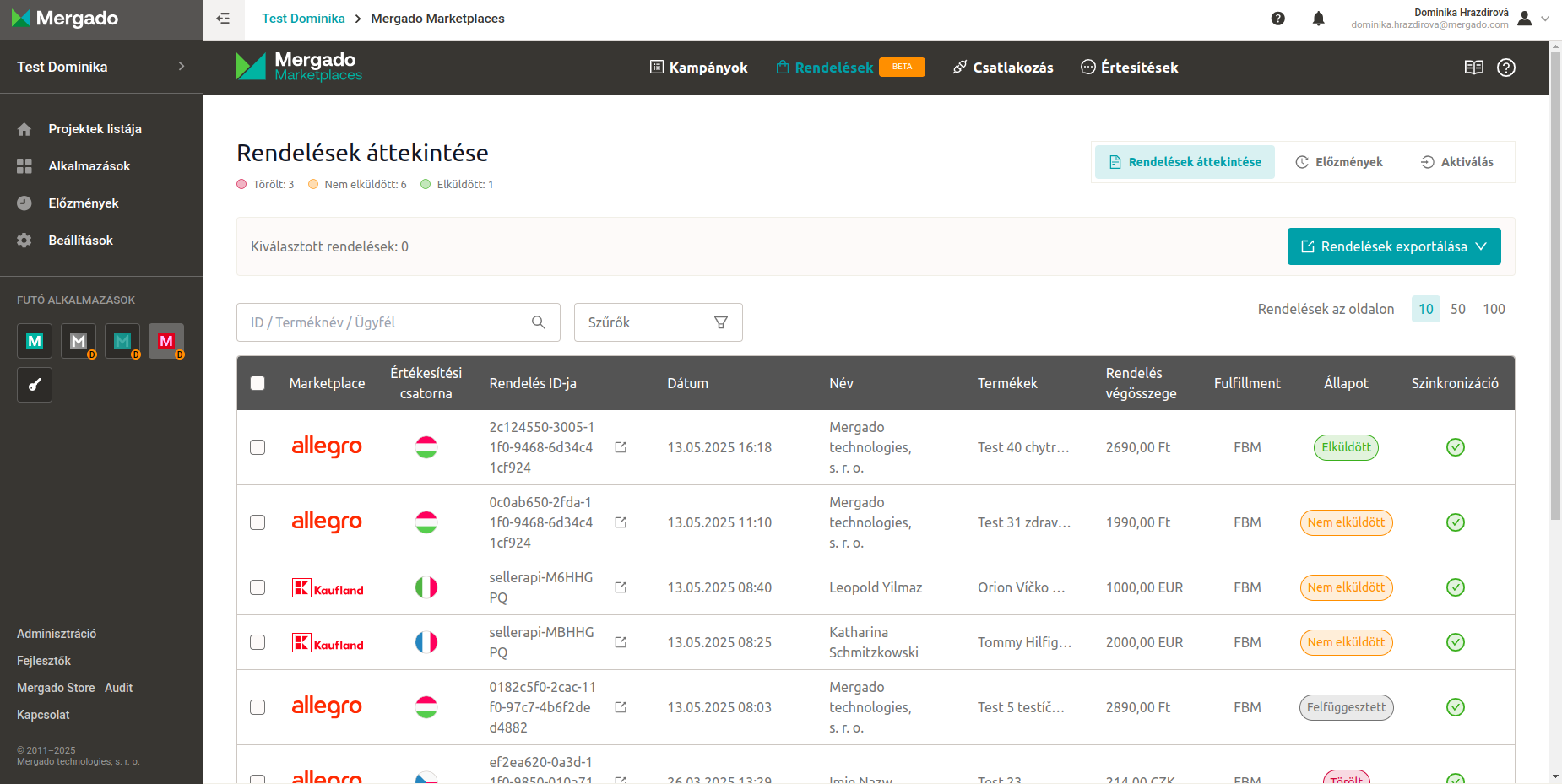The image size is (1562, 784).
Task: Open the Kampányok tab
Action: click(x=698, y=68)
